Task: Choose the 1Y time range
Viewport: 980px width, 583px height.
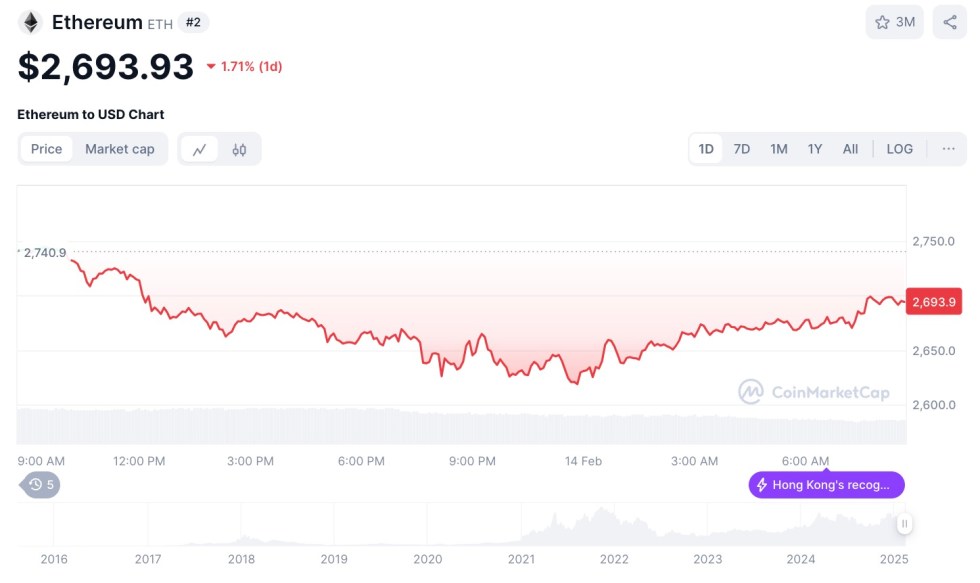Action: [x=815, y=149]
